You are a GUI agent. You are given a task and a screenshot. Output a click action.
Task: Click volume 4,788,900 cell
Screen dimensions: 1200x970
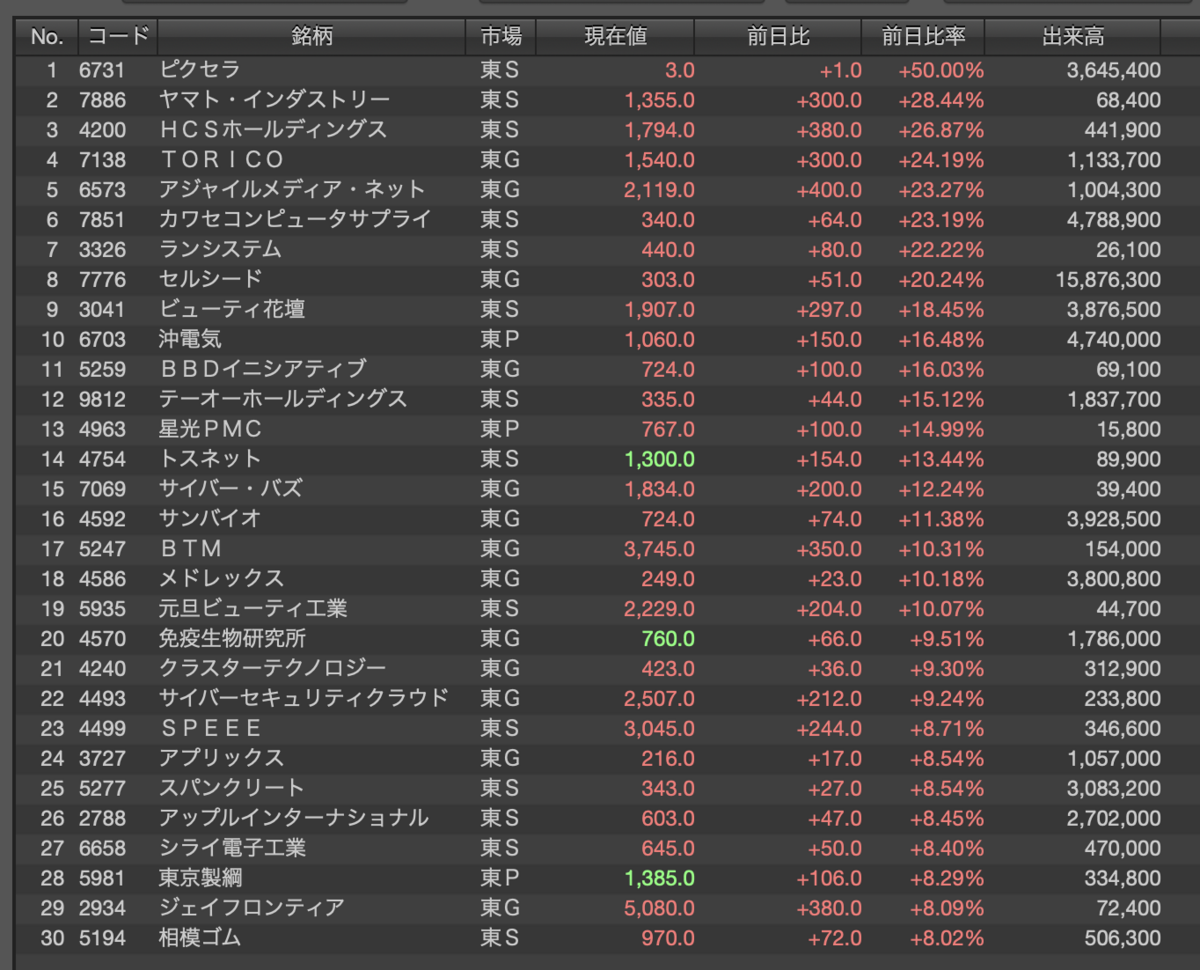(1114, 220)
